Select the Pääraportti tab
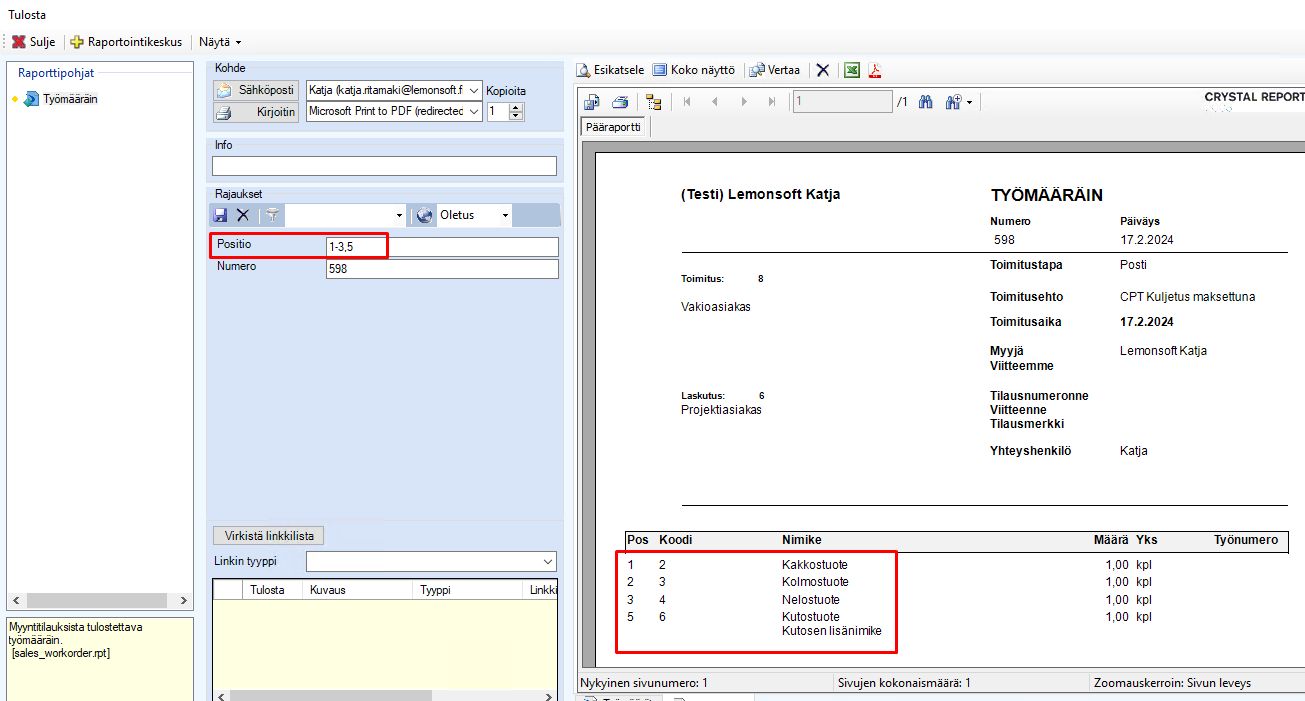 pos(614,127)
